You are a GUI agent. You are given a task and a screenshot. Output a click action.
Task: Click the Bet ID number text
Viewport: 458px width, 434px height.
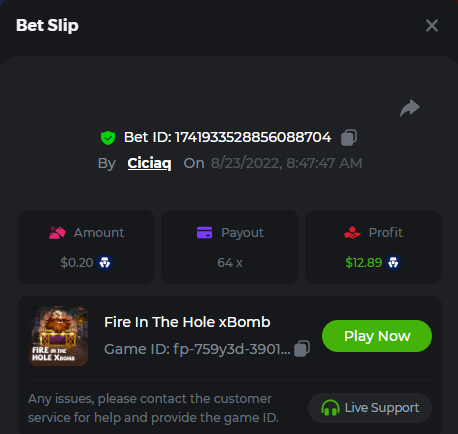point(253,137)
